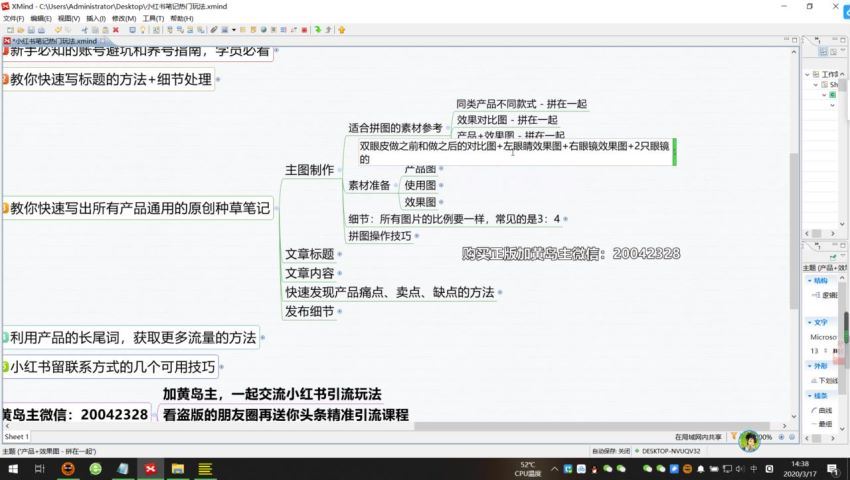850x480 pixels.
Task: Open the 插入(I) menu
Action: [x=96, y=18]
